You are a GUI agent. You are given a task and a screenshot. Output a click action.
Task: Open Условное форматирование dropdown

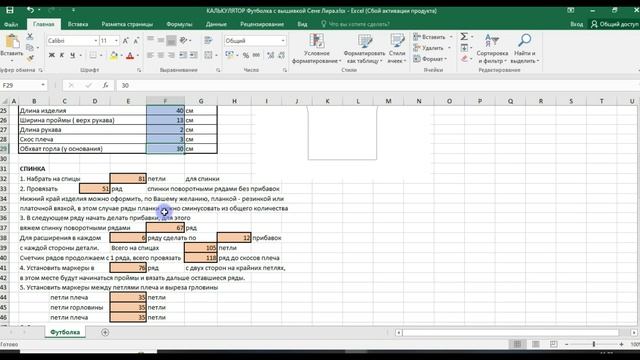coord(317,49)
